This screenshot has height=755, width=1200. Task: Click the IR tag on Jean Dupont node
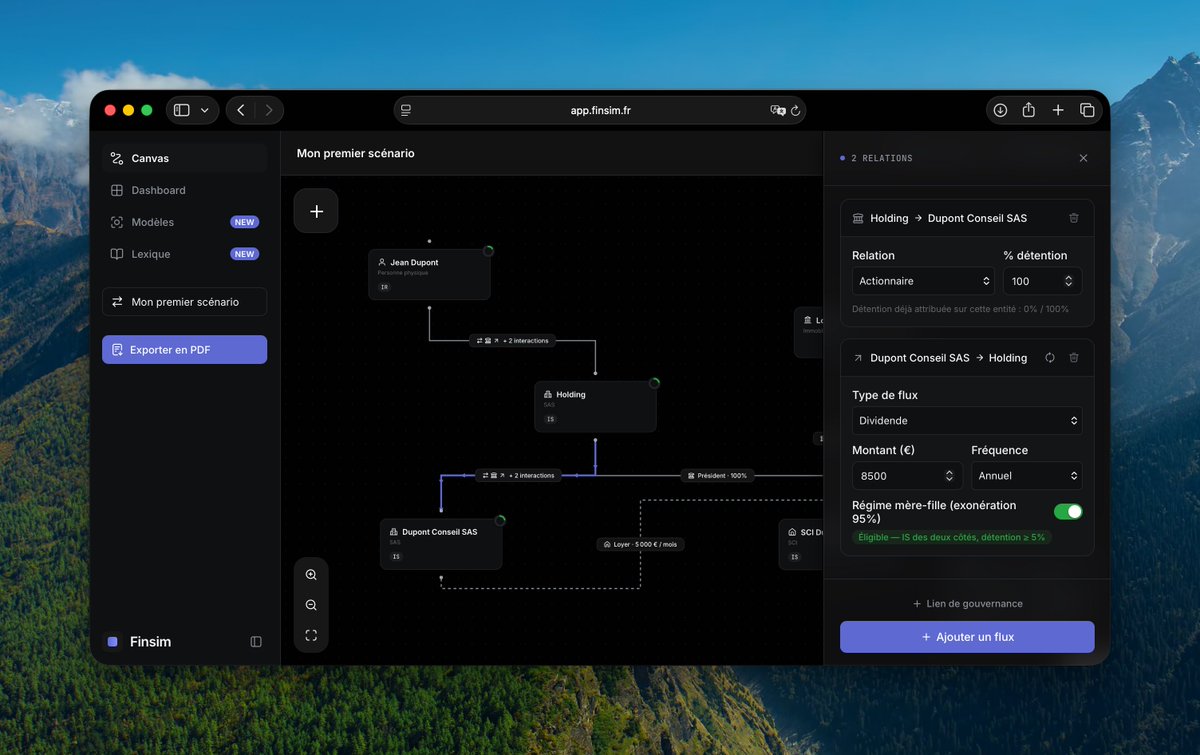pos(384,287)
